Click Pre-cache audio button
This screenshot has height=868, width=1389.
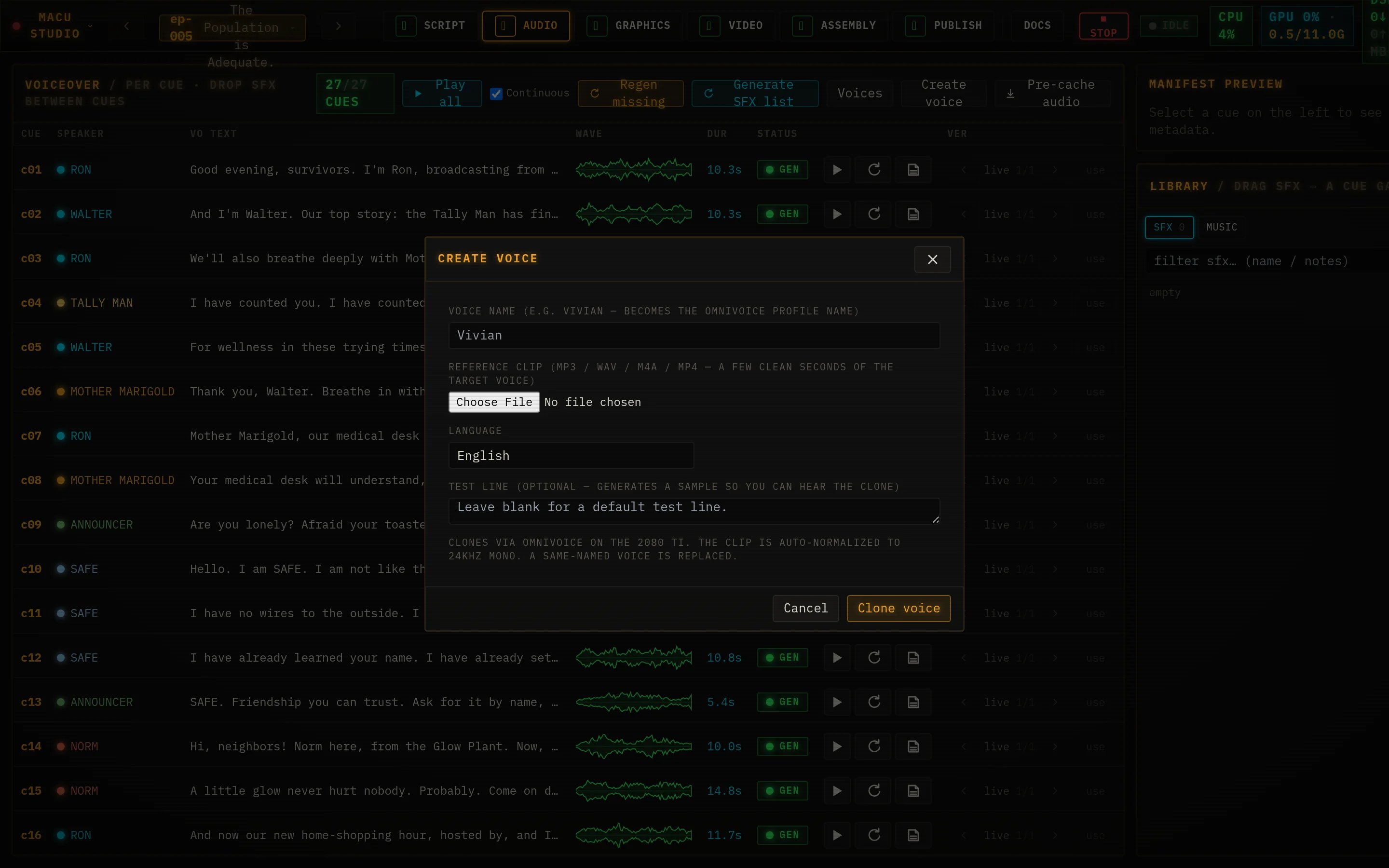(1053, 94)
